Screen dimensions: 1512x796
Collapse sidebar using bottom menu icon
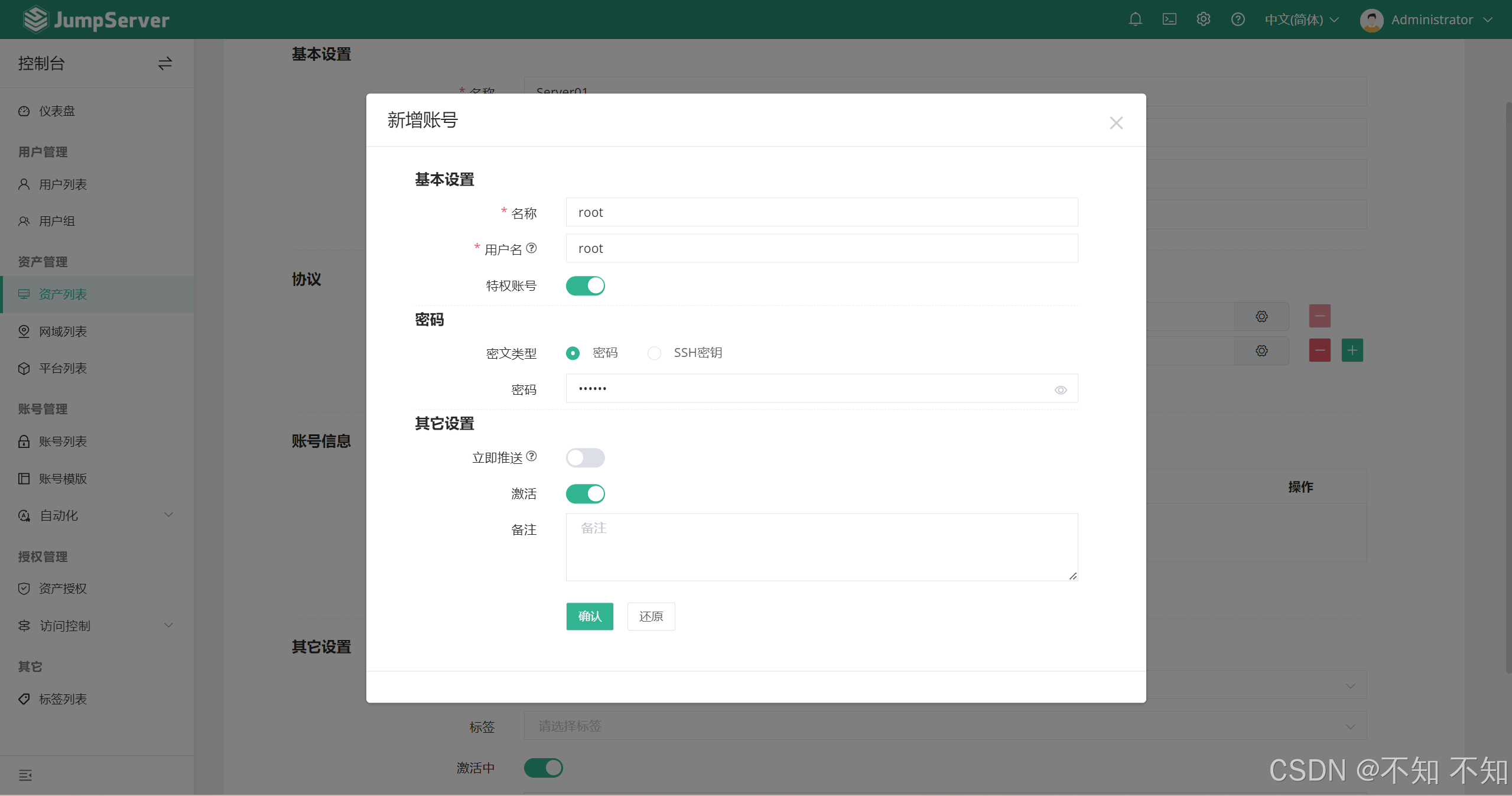[25, 775]
